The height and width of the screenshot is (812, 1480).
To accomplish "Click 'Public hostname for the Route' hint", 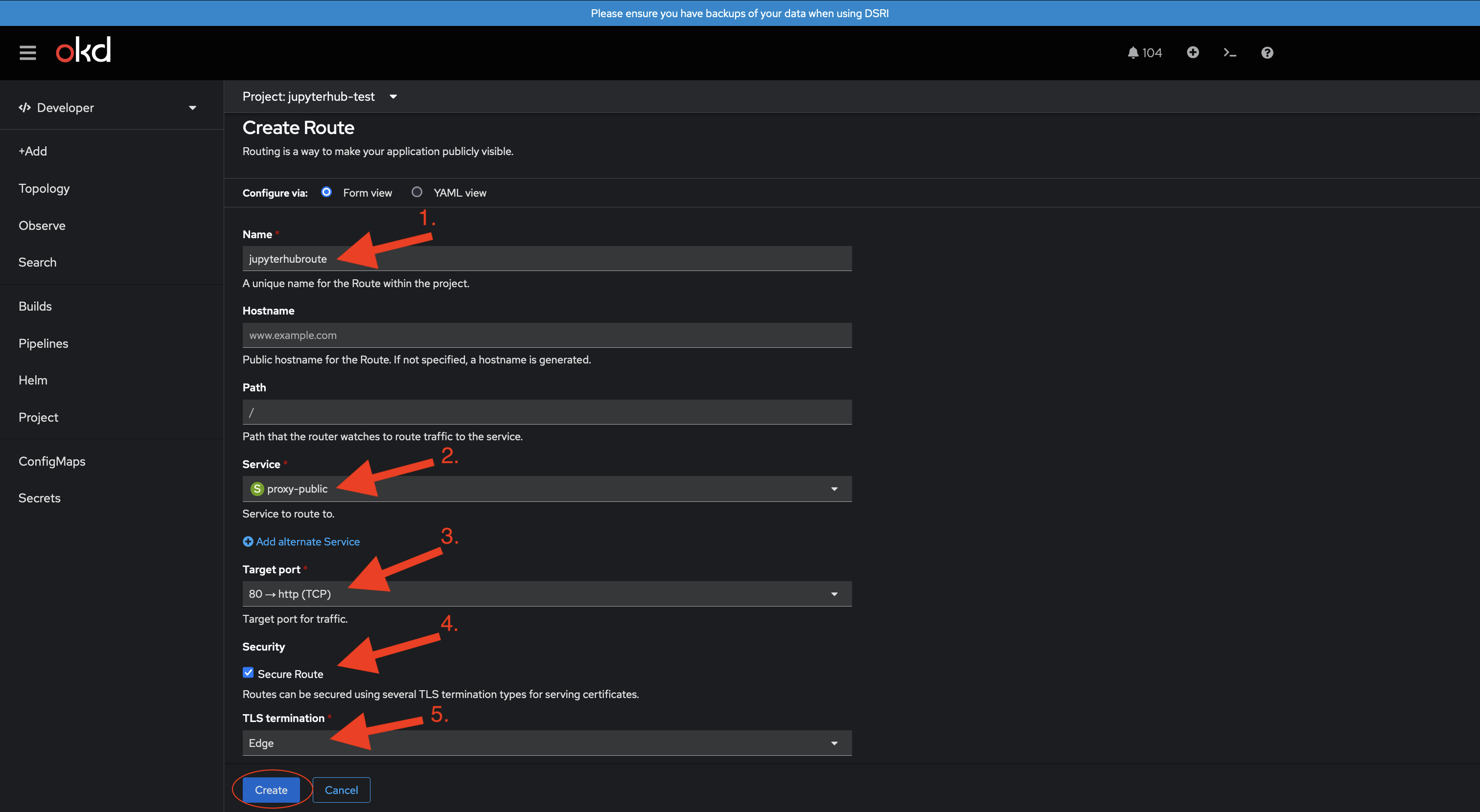I will [416, 360].
